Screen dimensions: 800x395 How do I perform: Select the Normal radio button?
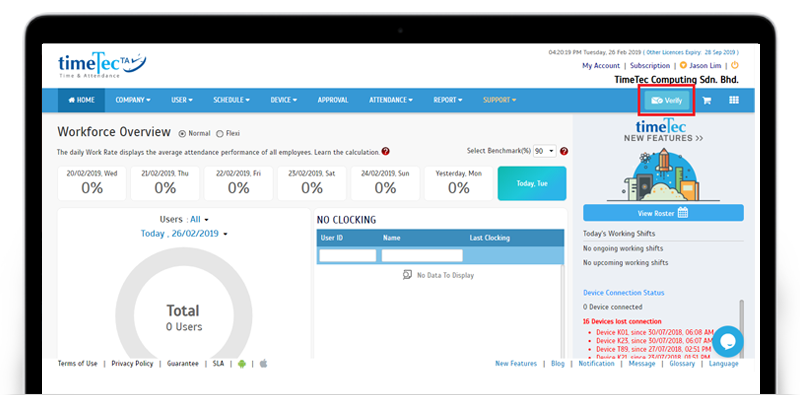[x=182, y=134]
